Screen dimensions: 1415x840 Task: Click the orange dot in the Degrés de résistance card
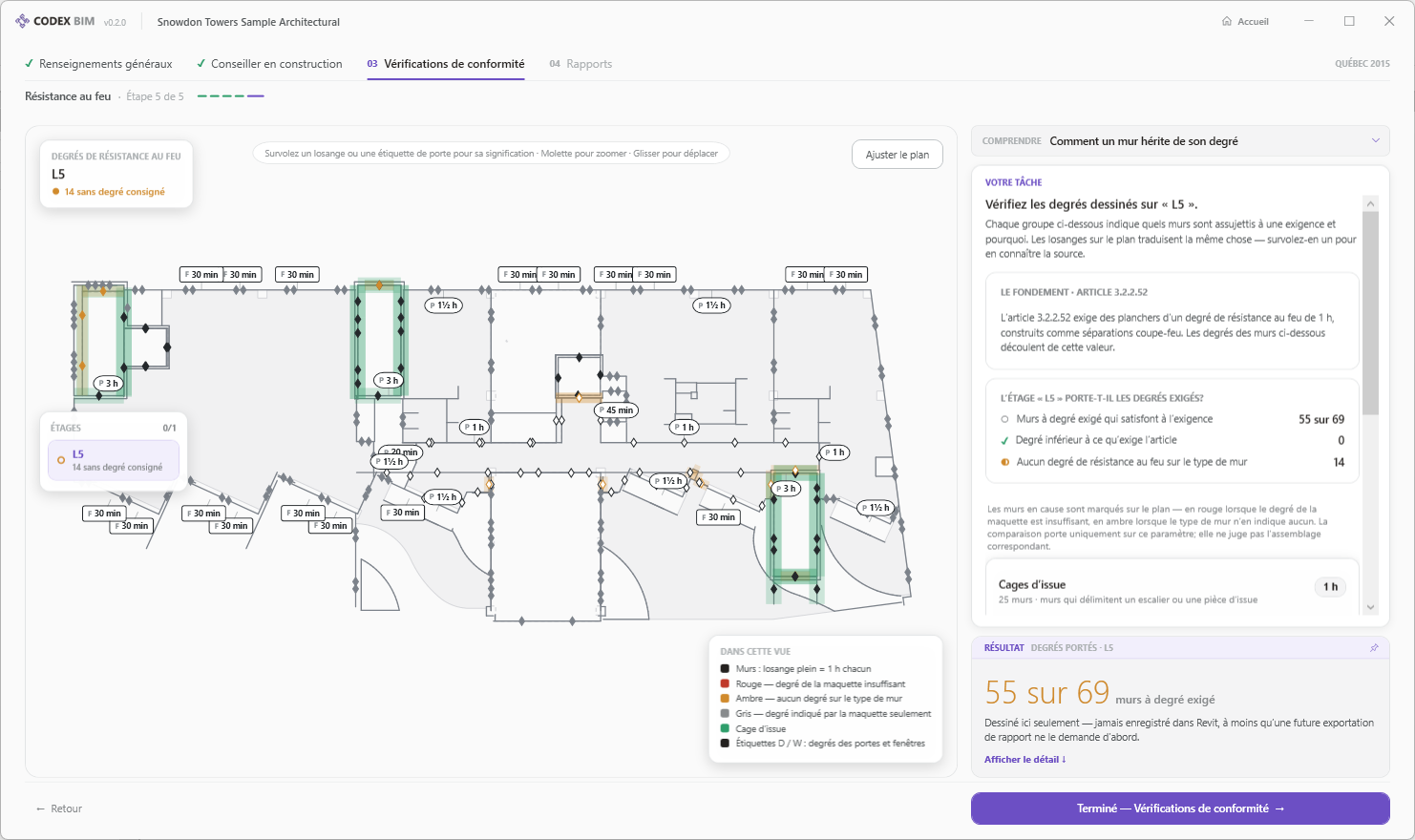[x=56, y=192]
